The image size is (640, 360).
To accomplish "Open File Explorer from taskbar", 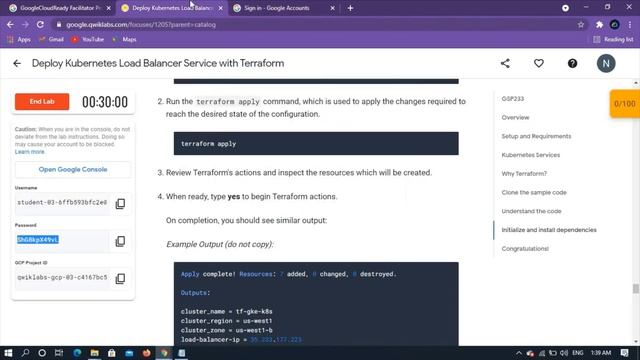I will (94, 353).
